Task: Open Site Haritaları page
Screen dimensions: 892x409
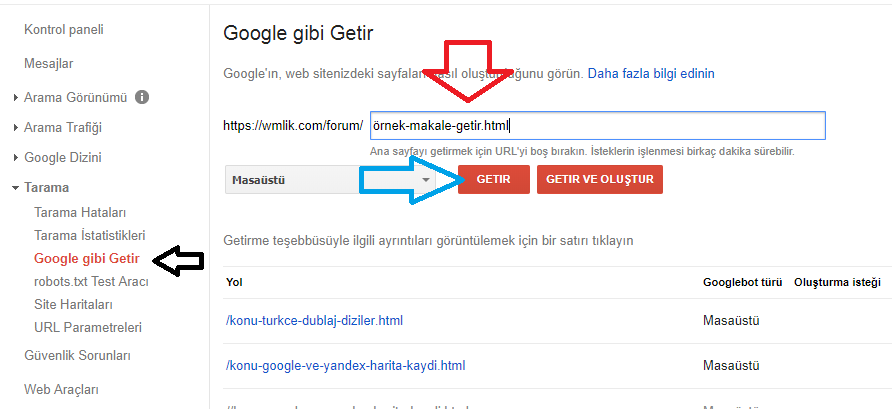Action: 73,304
